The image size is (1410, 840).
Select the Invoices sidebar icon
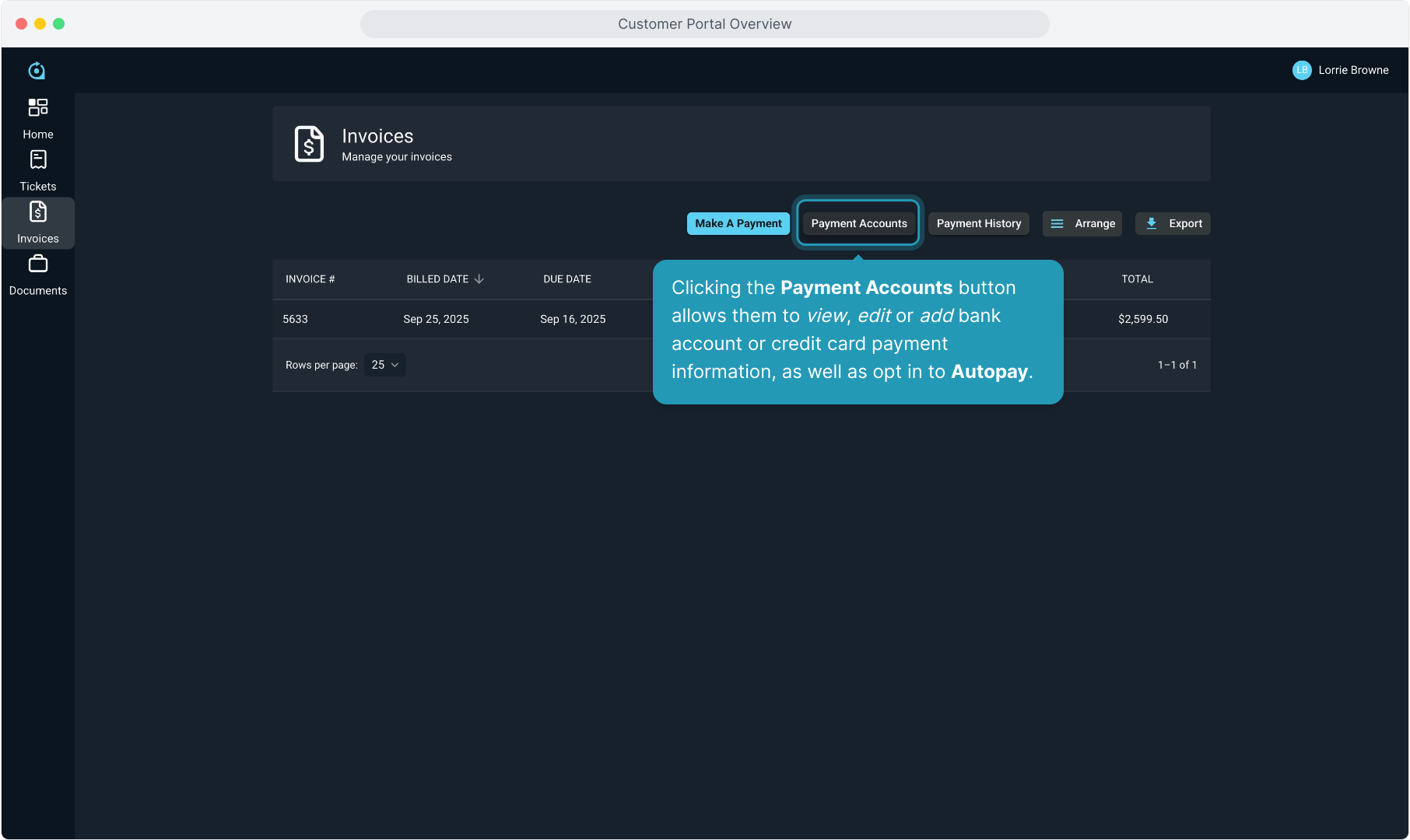(x=37, y=212)
